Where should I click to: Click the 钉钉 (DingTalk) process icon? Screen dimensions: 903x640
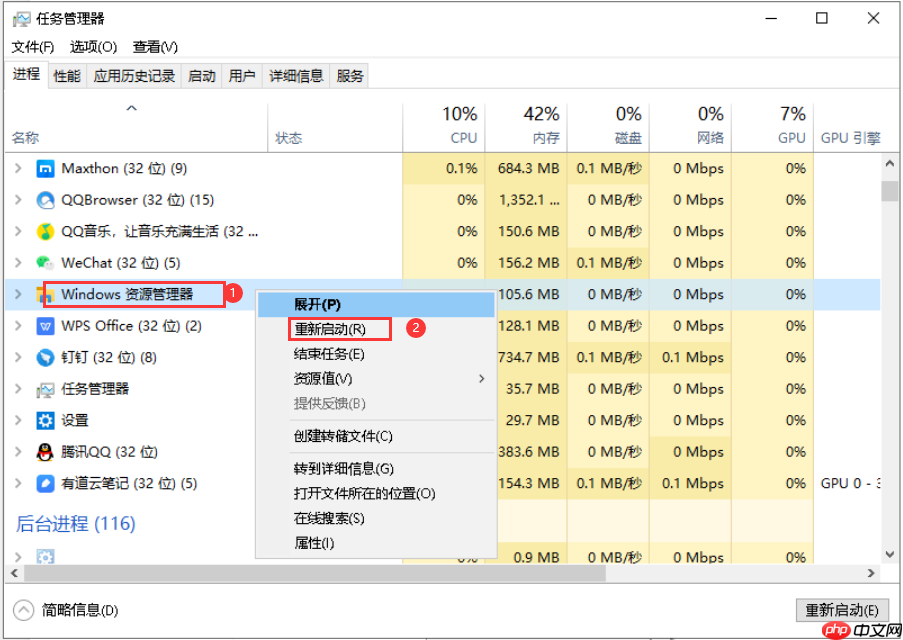43,357
